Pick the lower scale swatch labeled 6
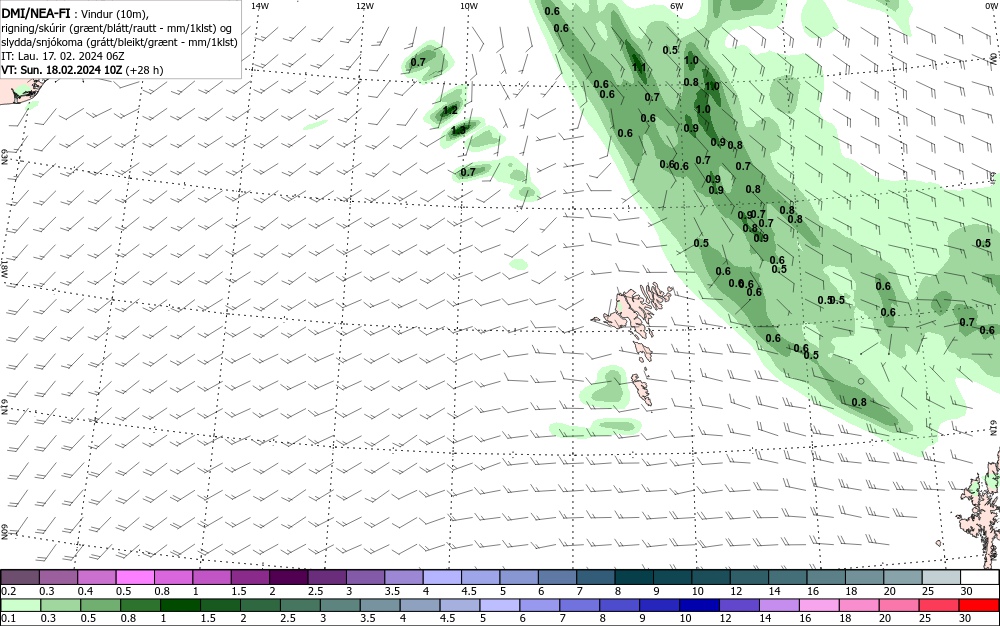The height and width of the screenshot is (626, 1000). click(x=539, y=605)
